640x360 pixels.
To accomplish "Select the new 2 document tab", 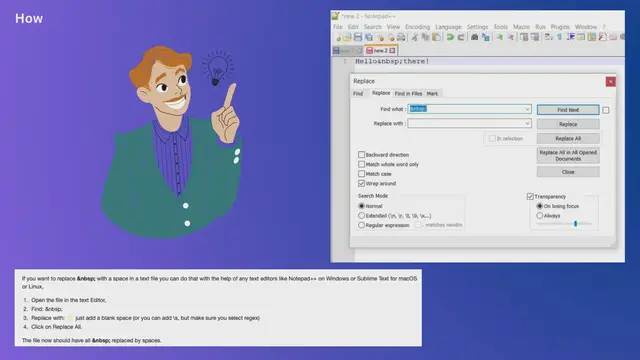I will tap(380, 51).
